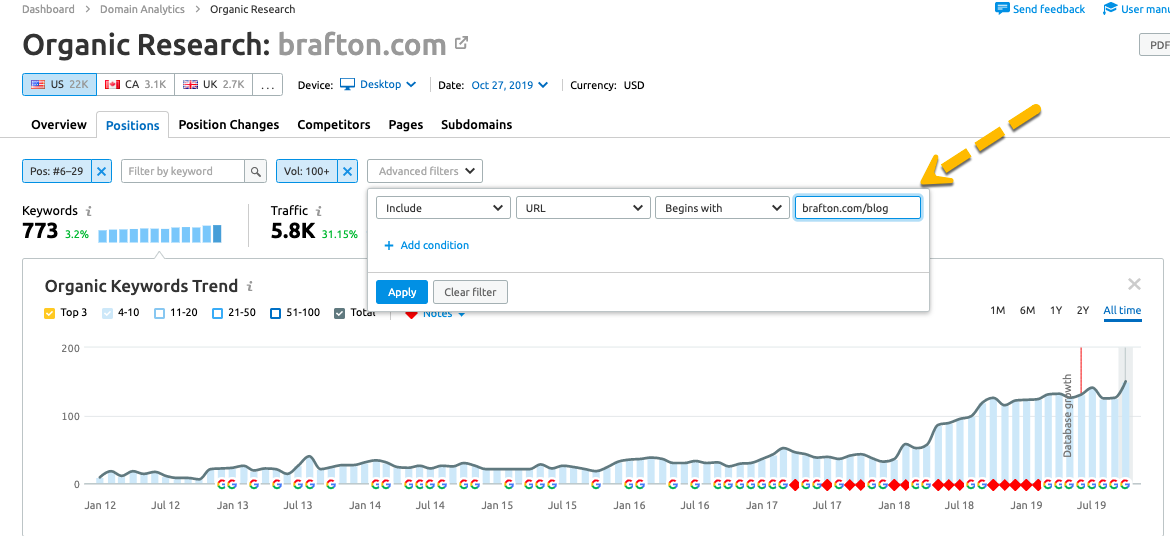
Task: Close the Organic Keywords Trend chart
Action: 1134,285
